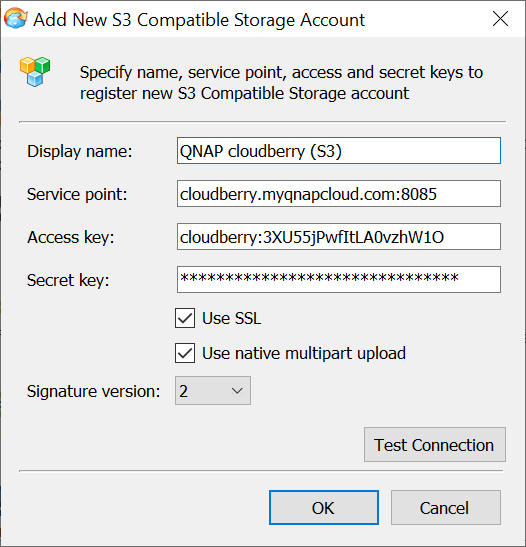This screenshot has width=526, height=547.
Task: Click the Signature version dropdown arrow
Action: 237,391
